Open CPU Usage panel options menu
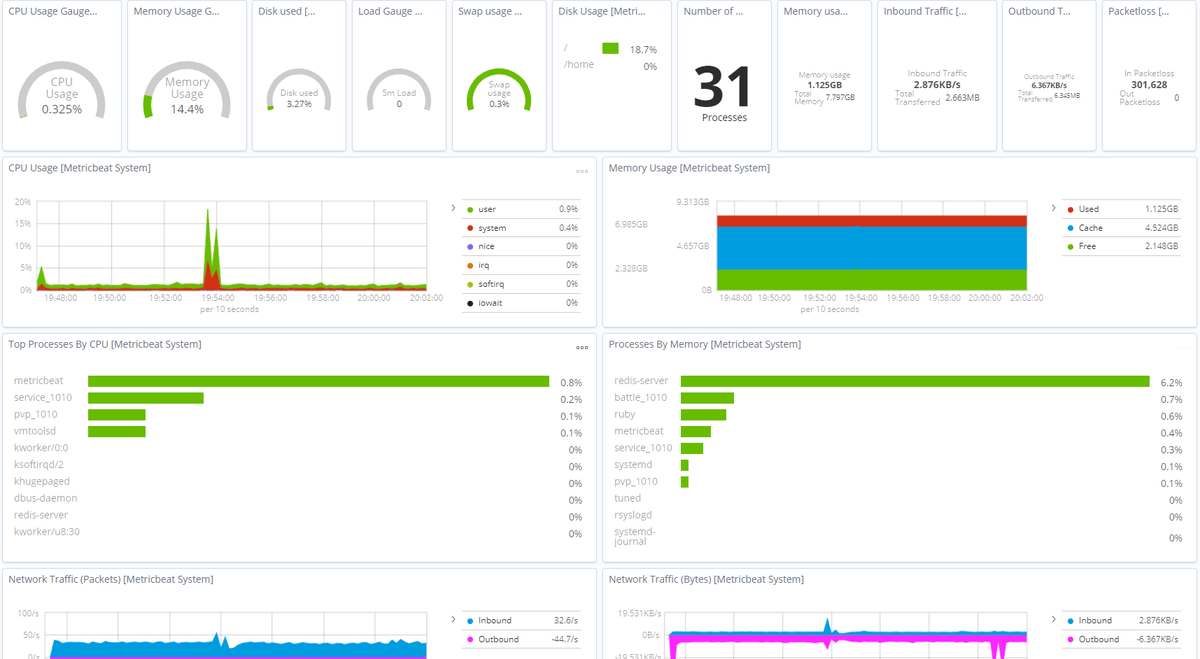This screenshot has height=659, width=1200. 582,171
